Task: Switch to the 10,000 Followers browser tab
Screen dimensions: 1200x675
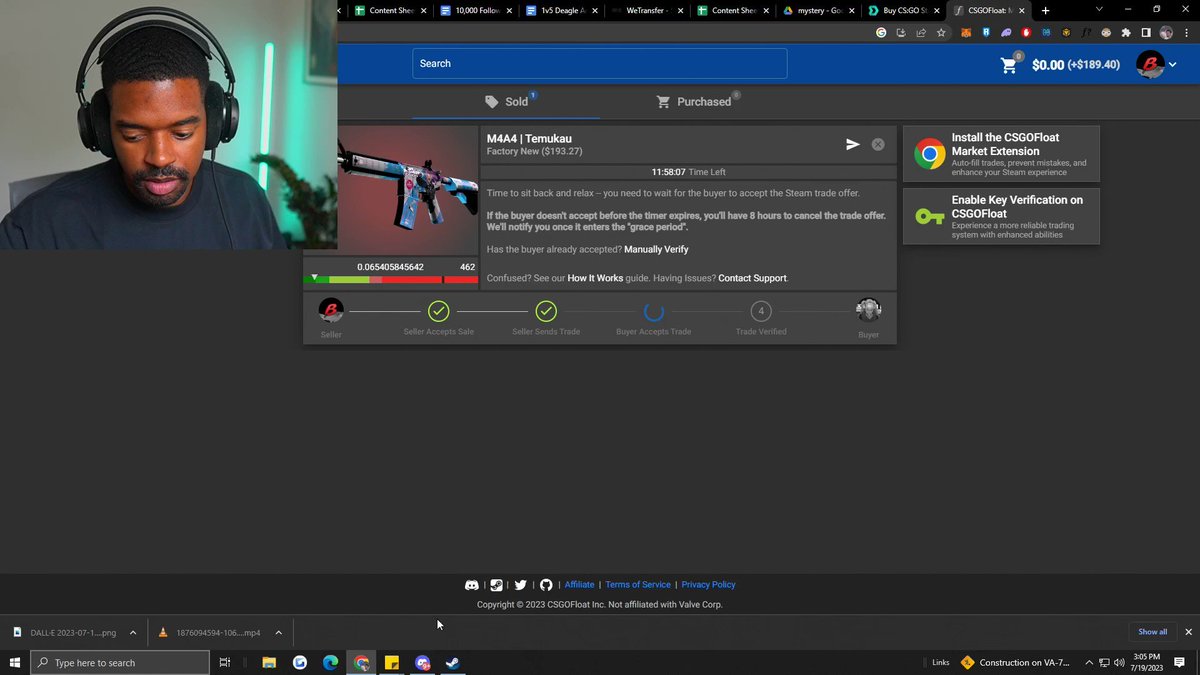Action: (x=475, y=10)
